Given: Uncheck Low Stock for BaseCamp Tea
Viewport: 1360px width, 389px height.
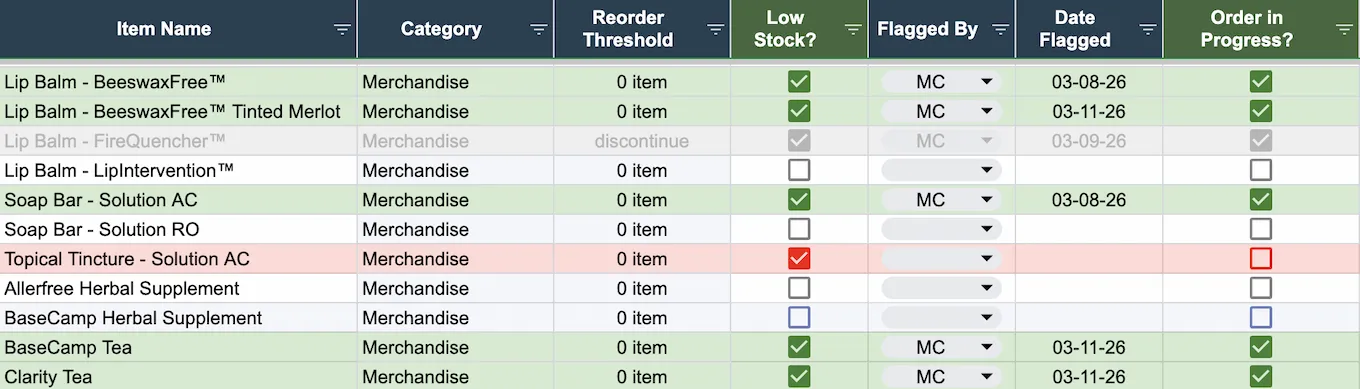Looking at the screenshot, I should coord(799,347).
